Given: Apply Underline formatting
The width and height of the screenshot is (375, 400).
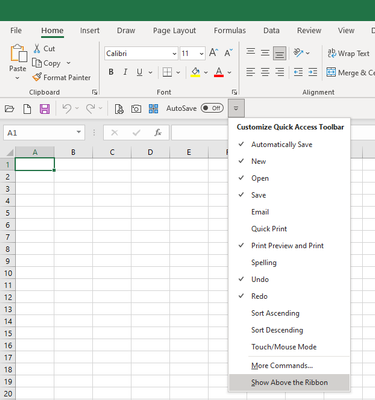Looking at the screenshot, I should [139, 72].
